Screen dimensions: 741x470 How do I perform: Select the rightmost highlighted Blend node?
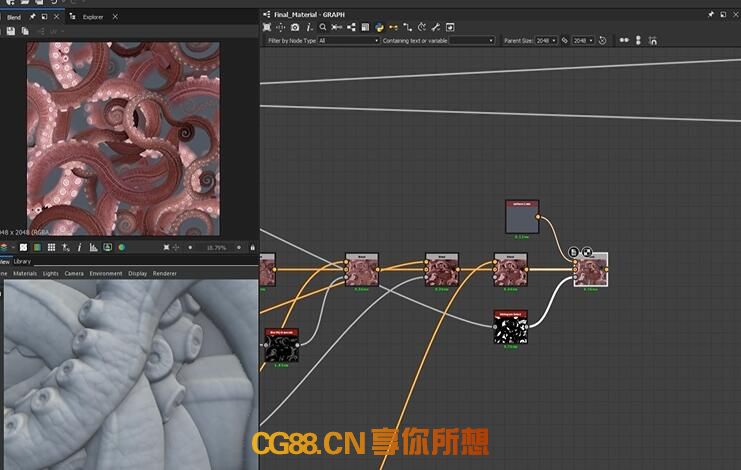point(591,270)
